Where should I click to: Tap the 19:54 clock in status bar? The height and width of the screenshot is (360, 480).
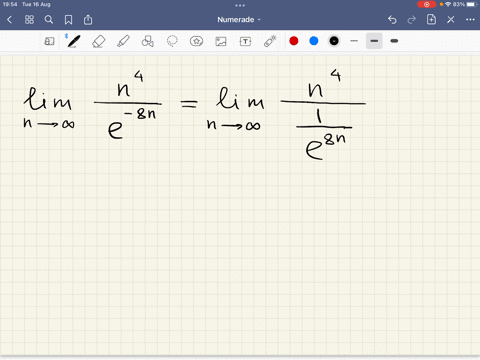coord(10,4)
